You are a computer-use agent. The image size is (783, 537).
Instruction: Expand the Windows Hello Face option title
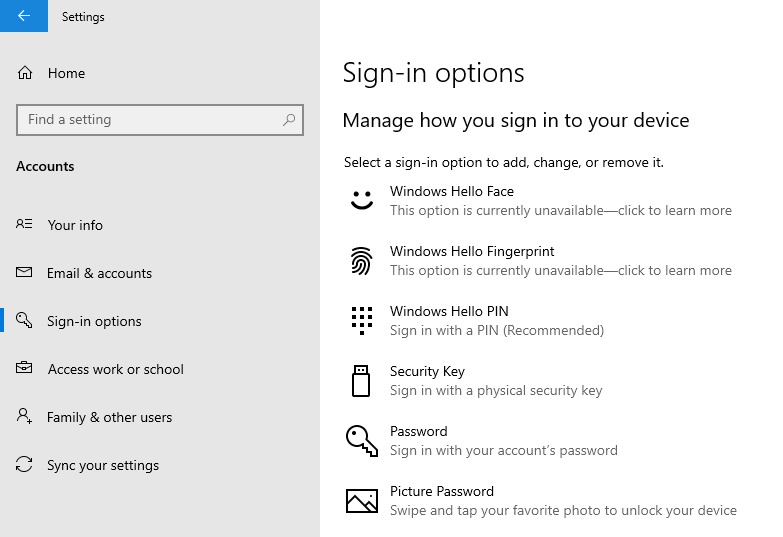[x=452, y=191]
